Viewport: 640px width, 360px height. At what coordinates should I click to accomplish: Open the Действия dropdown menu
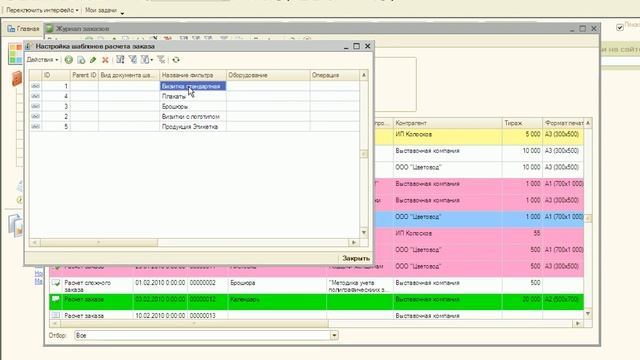42,60
